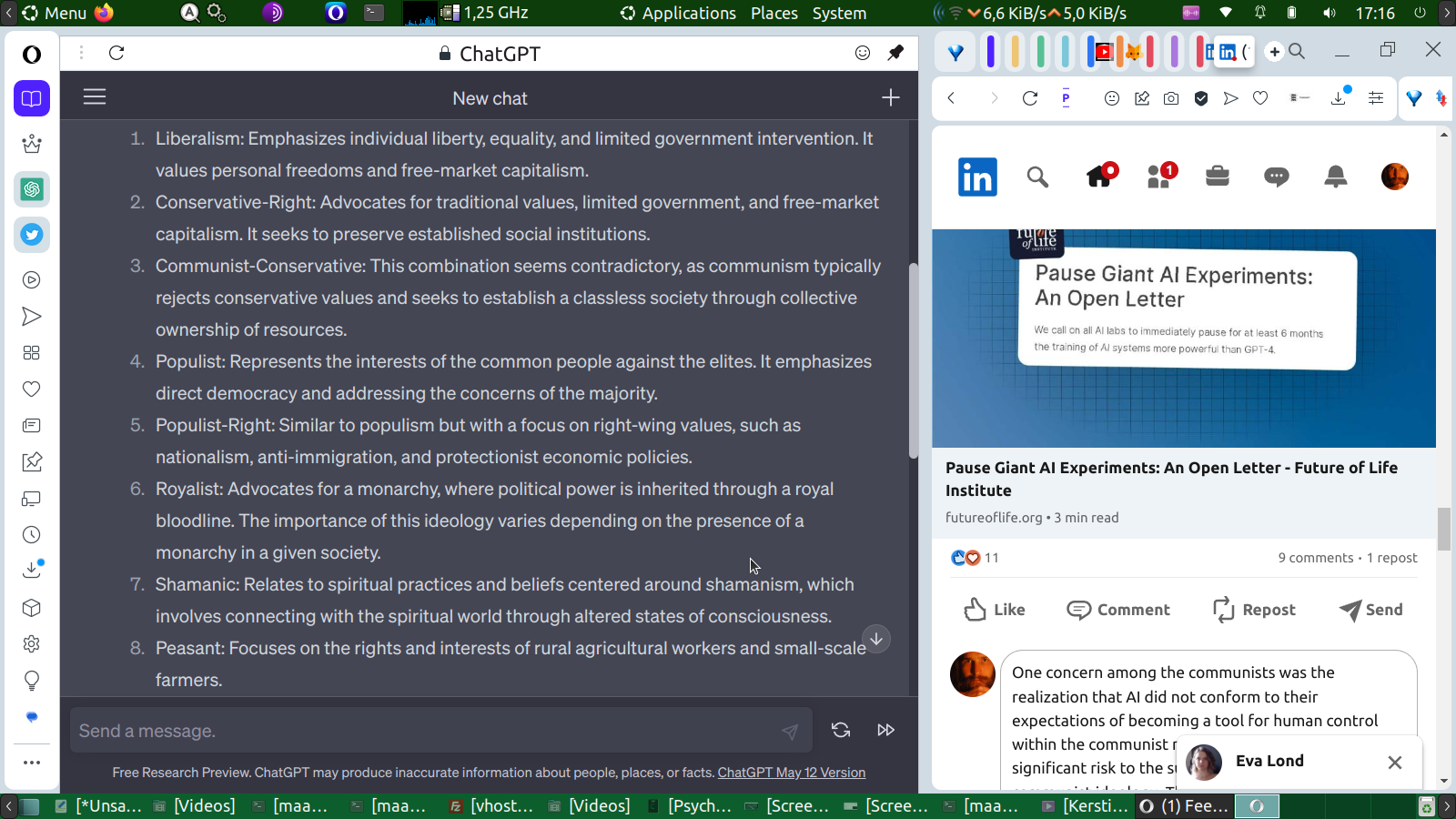
Task: Open the System menu in top panel
Action: (839, 13)
